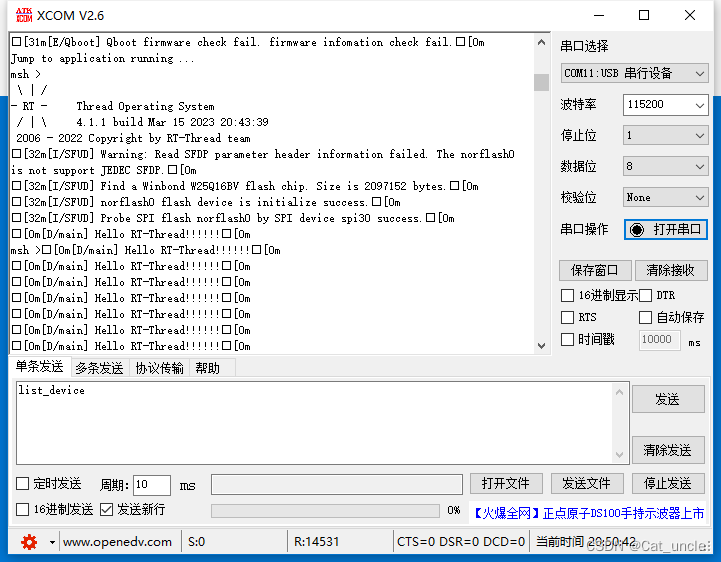Screen dimensions: 721x562
Task: Click the 发送 send button
Action: point(668,399)
